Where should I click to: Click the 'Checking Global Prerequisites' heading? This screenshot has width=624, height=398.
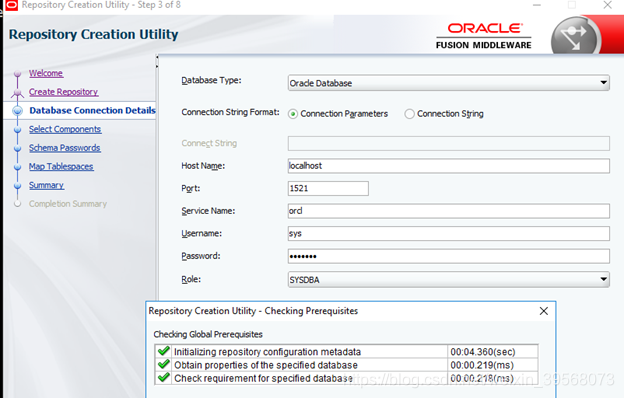click(208, 334)
